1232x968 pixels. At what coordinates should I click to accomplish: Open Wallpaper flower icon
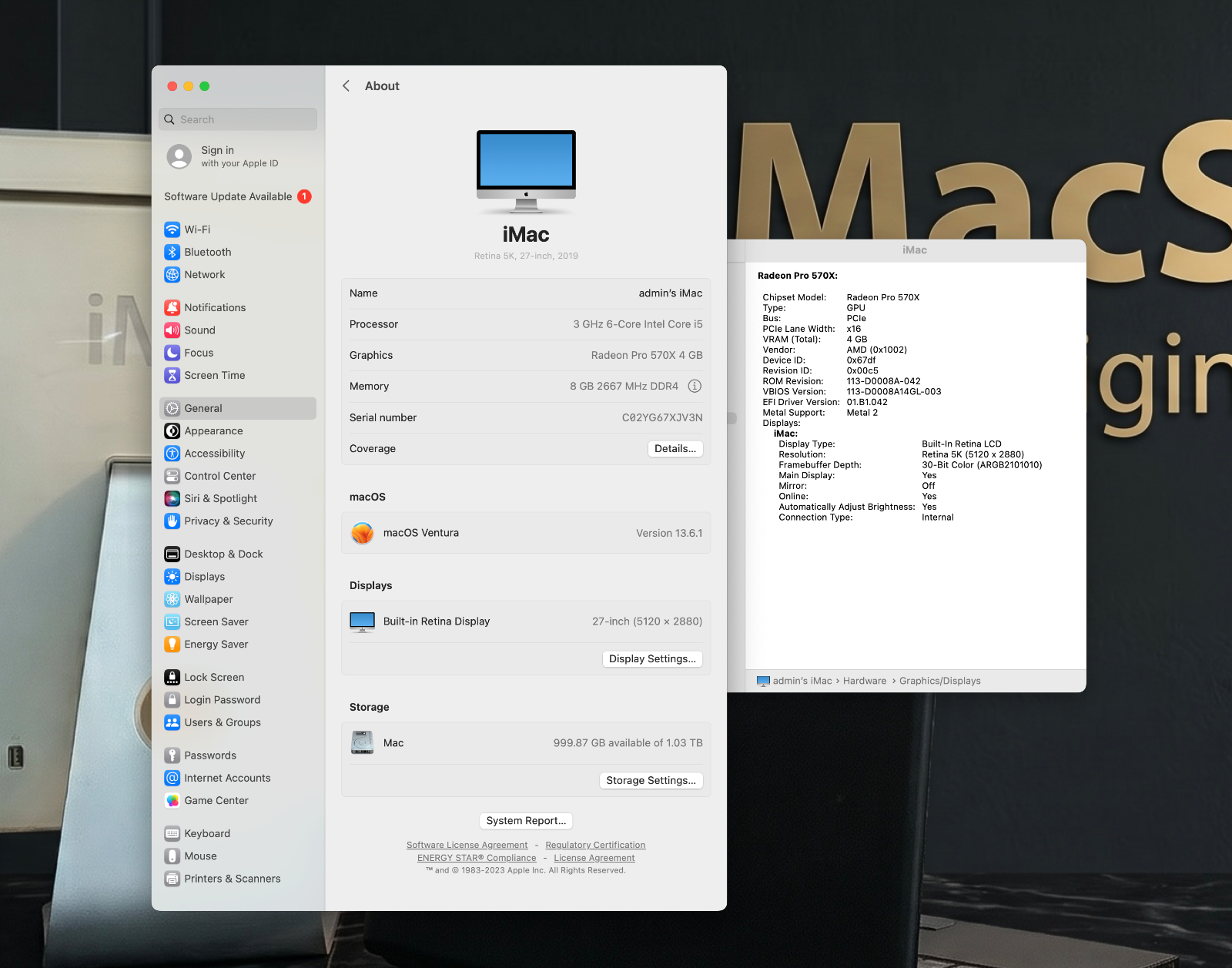(172, 599)
